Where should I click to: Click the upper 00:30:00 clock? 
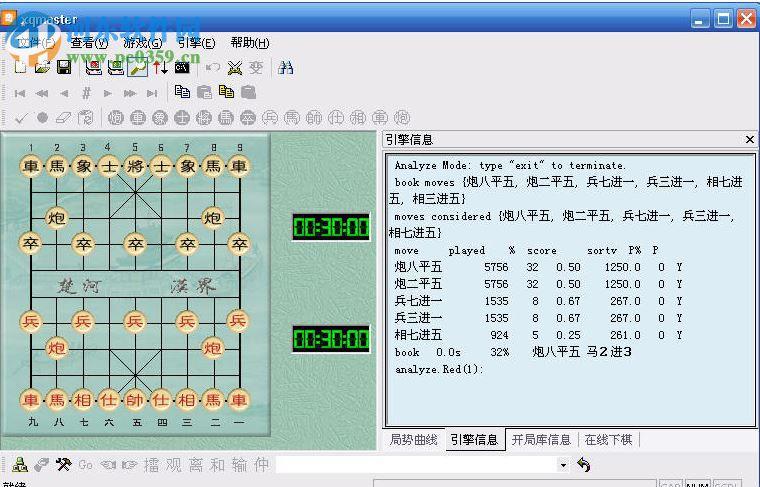tap(331, 227)
